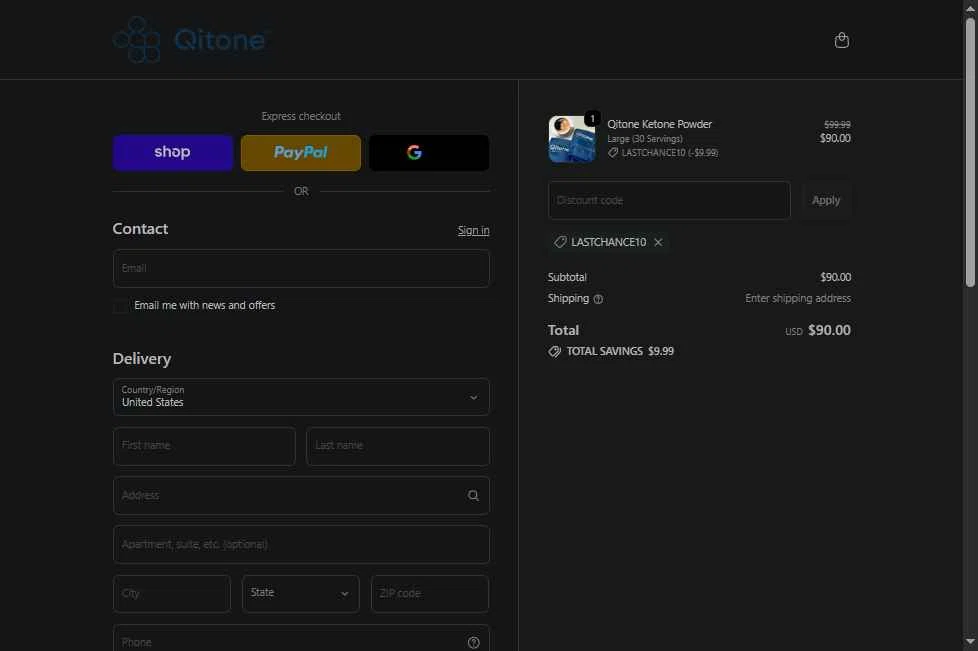
Task: Click the page scrollbar thumb
Action: pos(970,153)
